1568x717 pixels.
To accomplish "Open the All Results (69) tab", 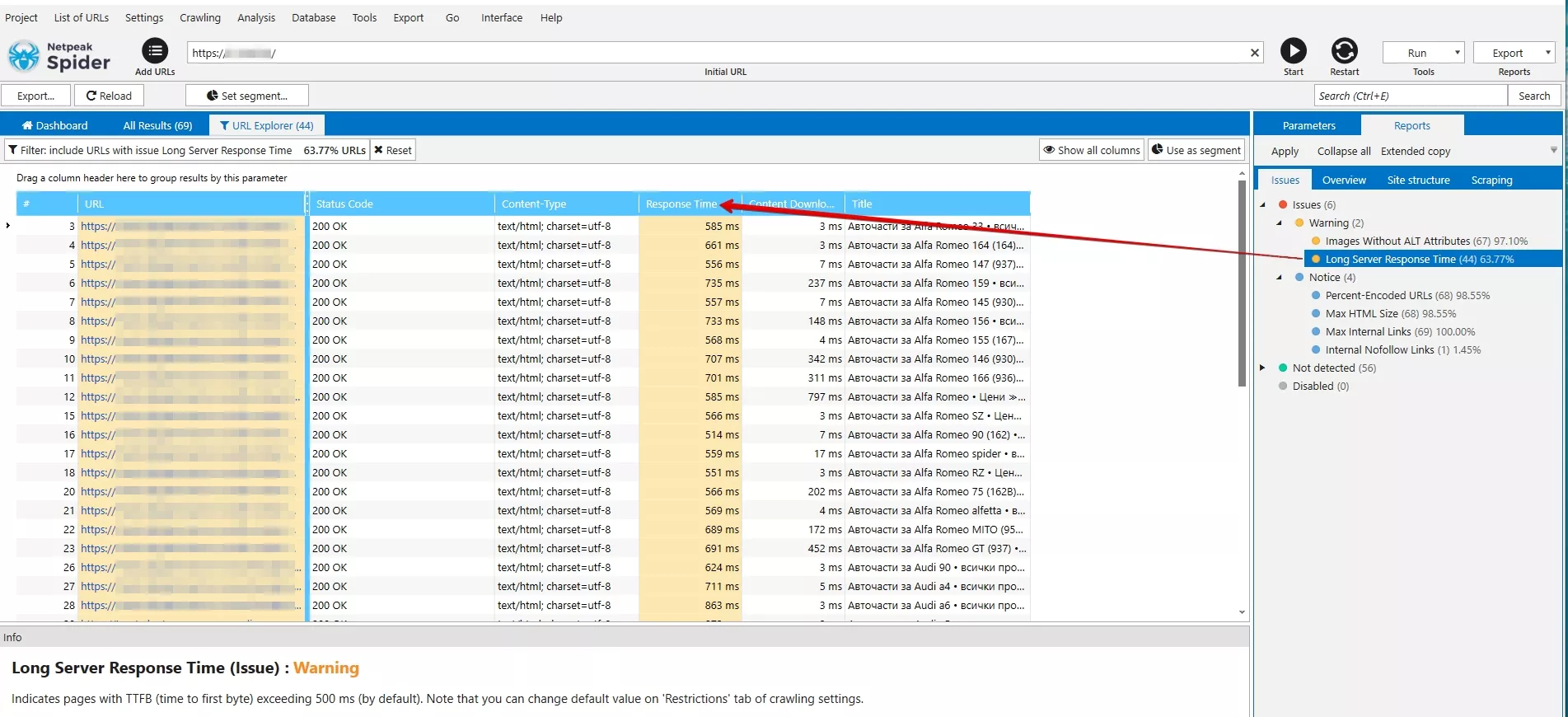I will pos(157,125).
